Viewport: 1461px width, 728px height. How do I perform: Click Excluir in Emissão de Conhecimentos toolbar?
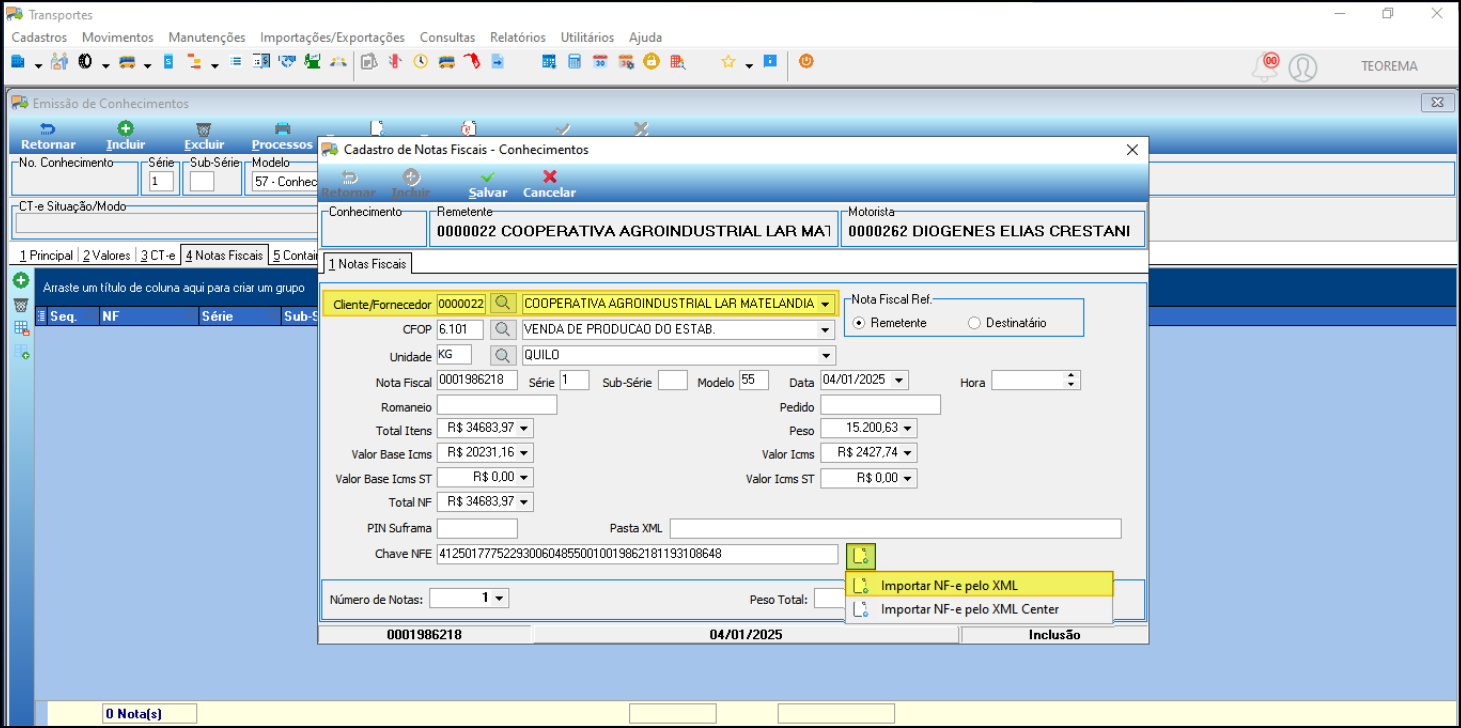pos(204,137)
